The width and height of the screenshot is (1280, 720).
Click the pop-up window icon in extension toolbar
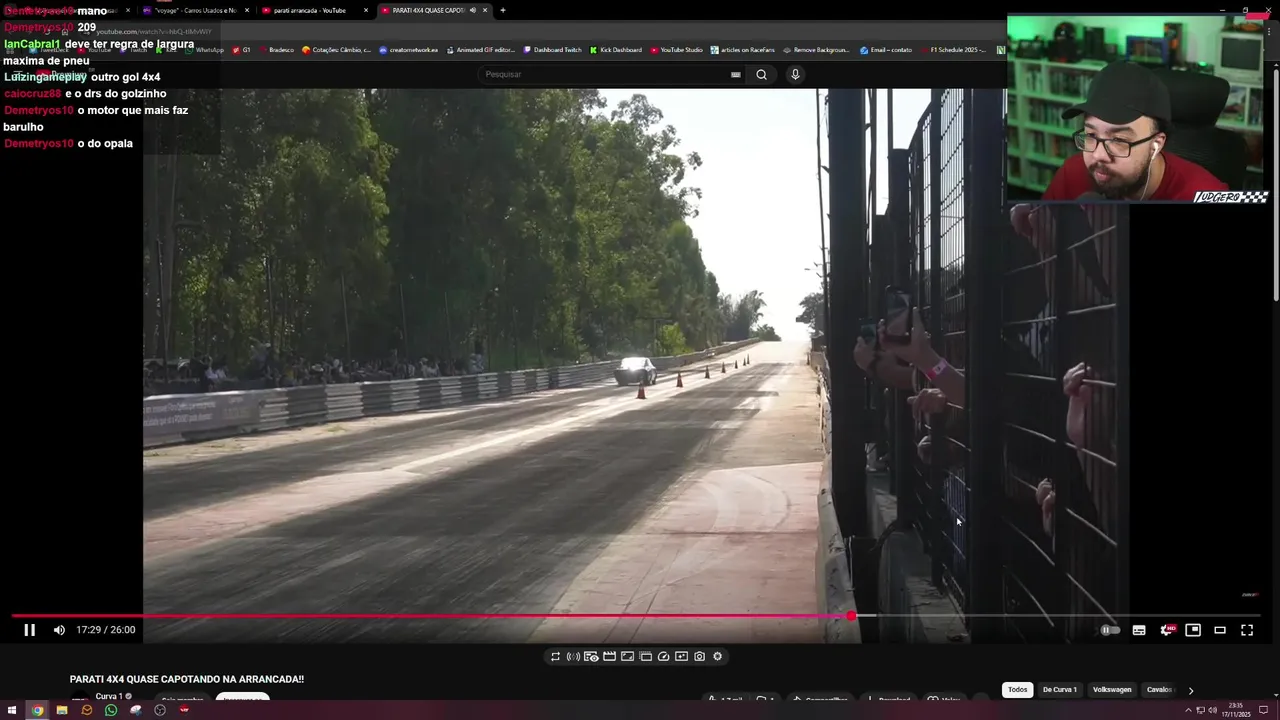coord(645,657)
